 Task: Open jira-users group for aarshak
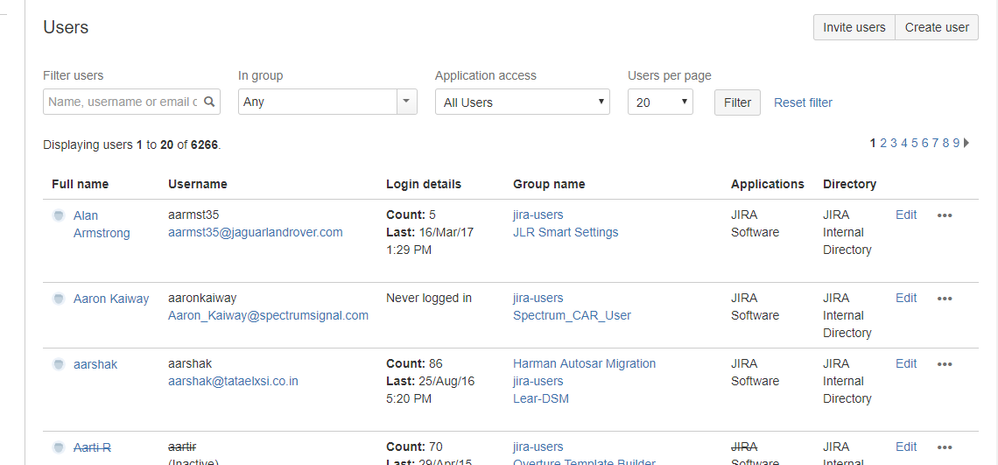[538, 381]
